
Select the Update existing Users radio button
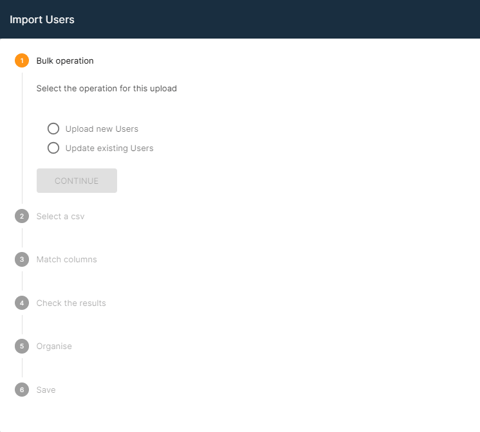[x=53, y=148]
